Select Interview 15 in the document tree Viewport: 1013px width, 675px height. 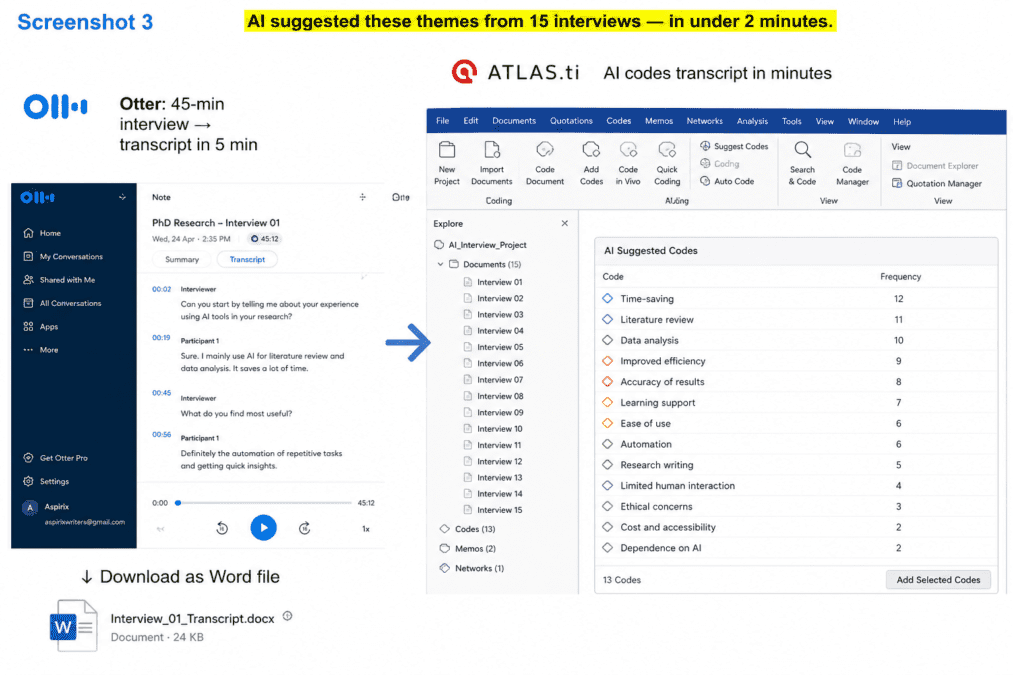[x=494, y=510]
